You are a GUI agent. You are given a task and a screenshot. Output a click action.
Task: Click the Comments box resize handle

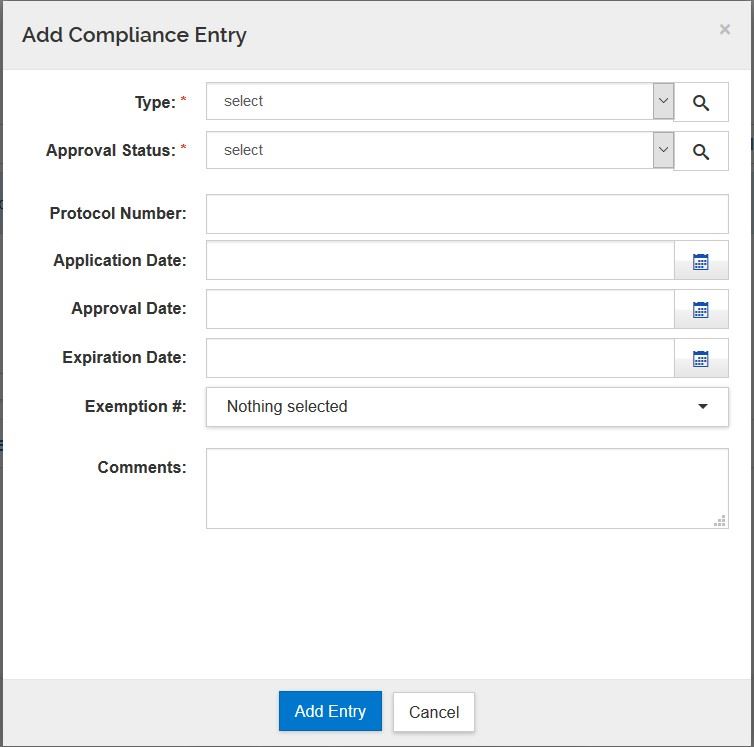(x=720, y=521)
